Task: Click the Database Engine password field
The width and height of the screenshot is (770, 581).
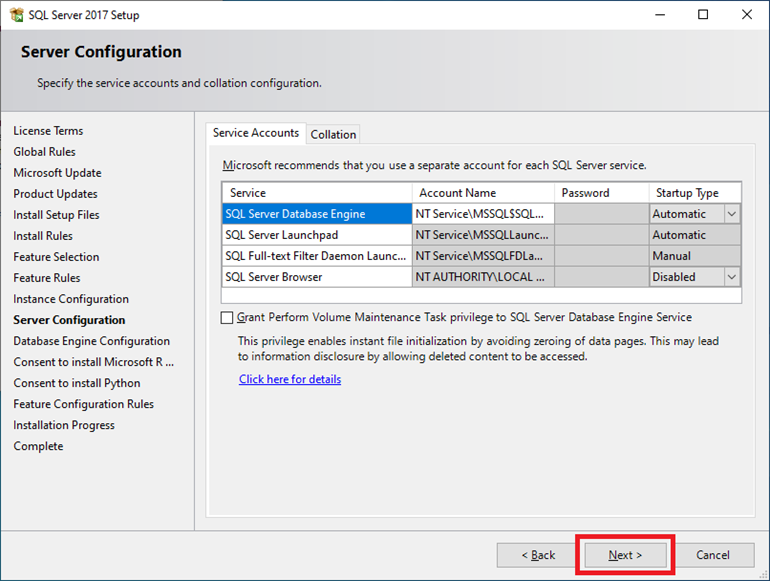Action: (602, 214)
